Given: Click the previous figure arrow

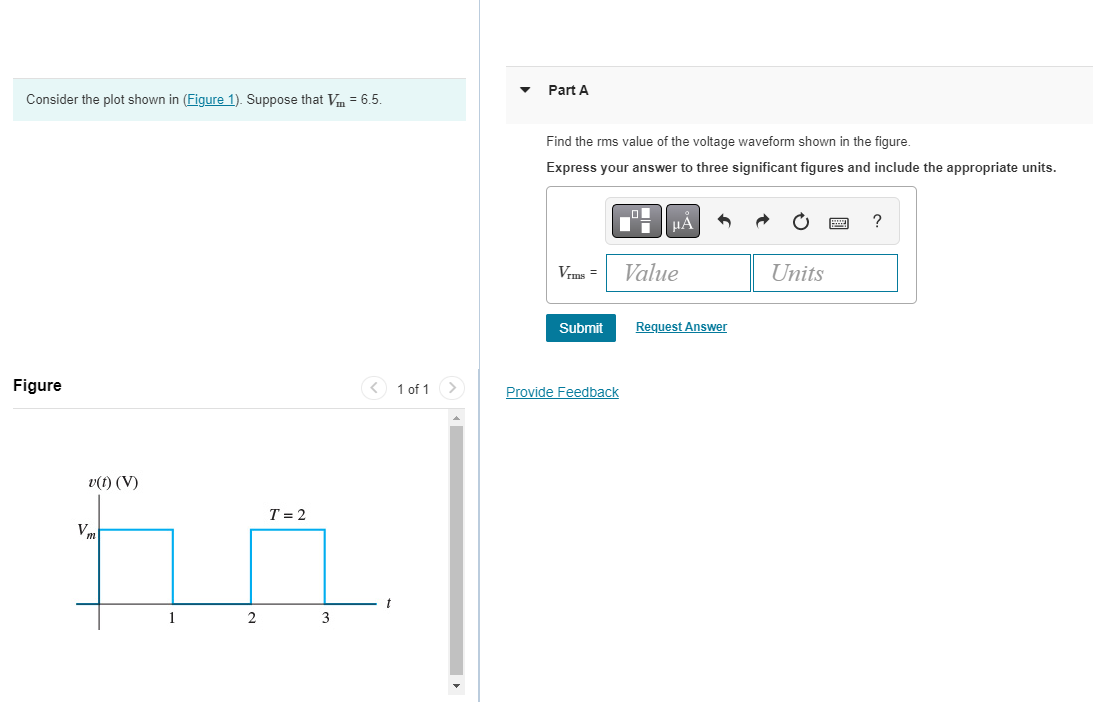Looking at the screenshot, I should (373, 388).
